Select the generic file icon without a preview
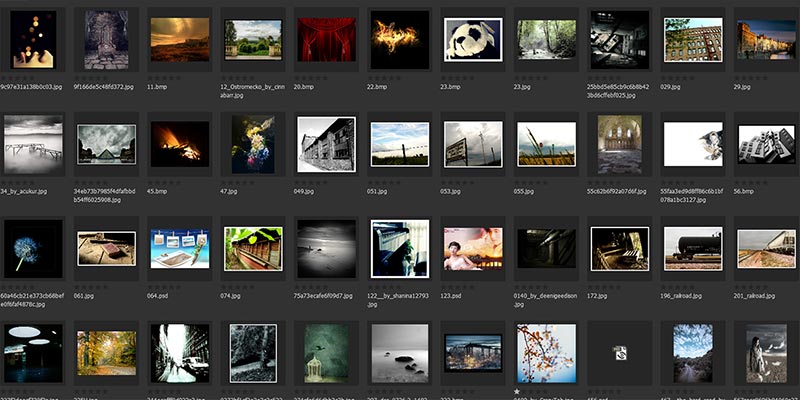The height and width of the screenshot is (400, 800). (x=620, y=353)
